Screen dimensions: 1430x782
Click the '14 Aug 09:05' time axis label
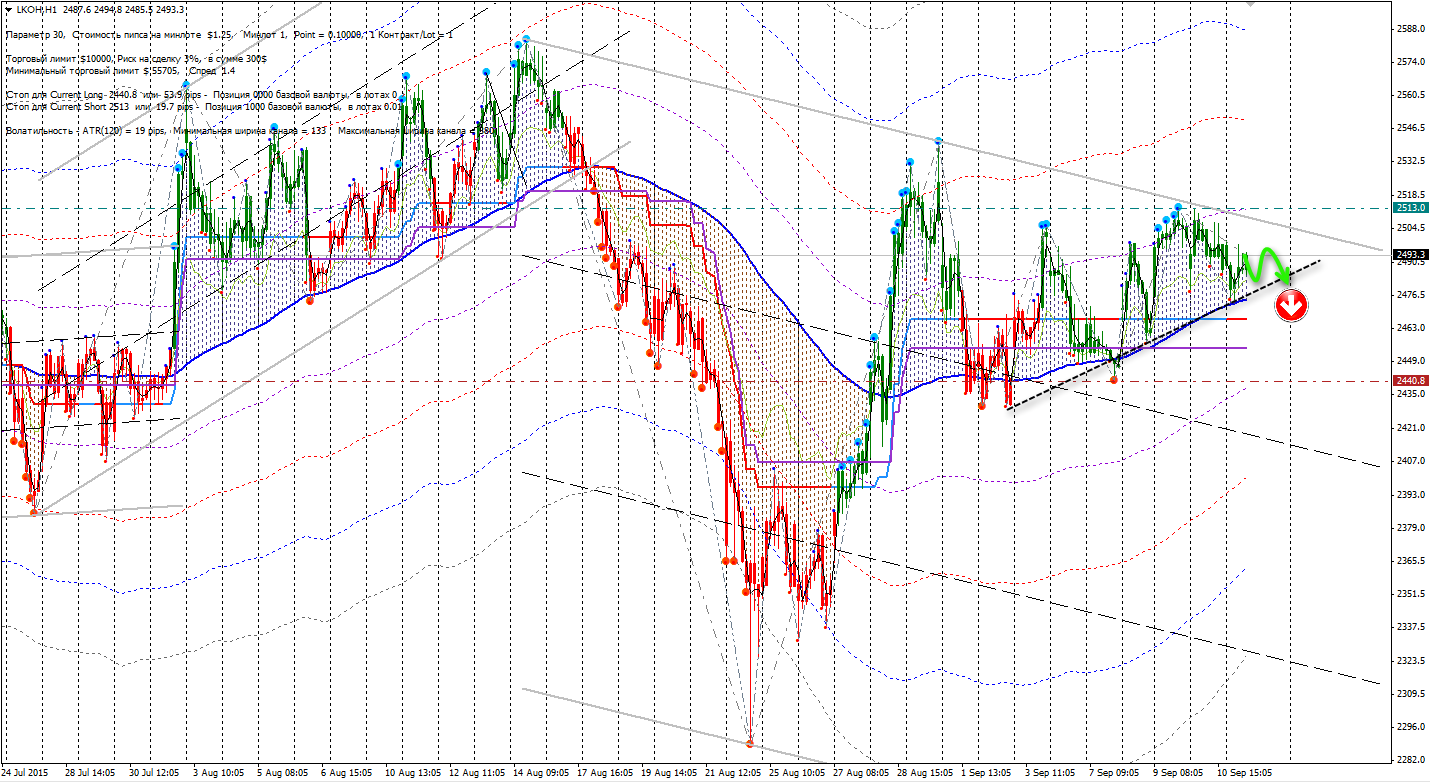541,773
